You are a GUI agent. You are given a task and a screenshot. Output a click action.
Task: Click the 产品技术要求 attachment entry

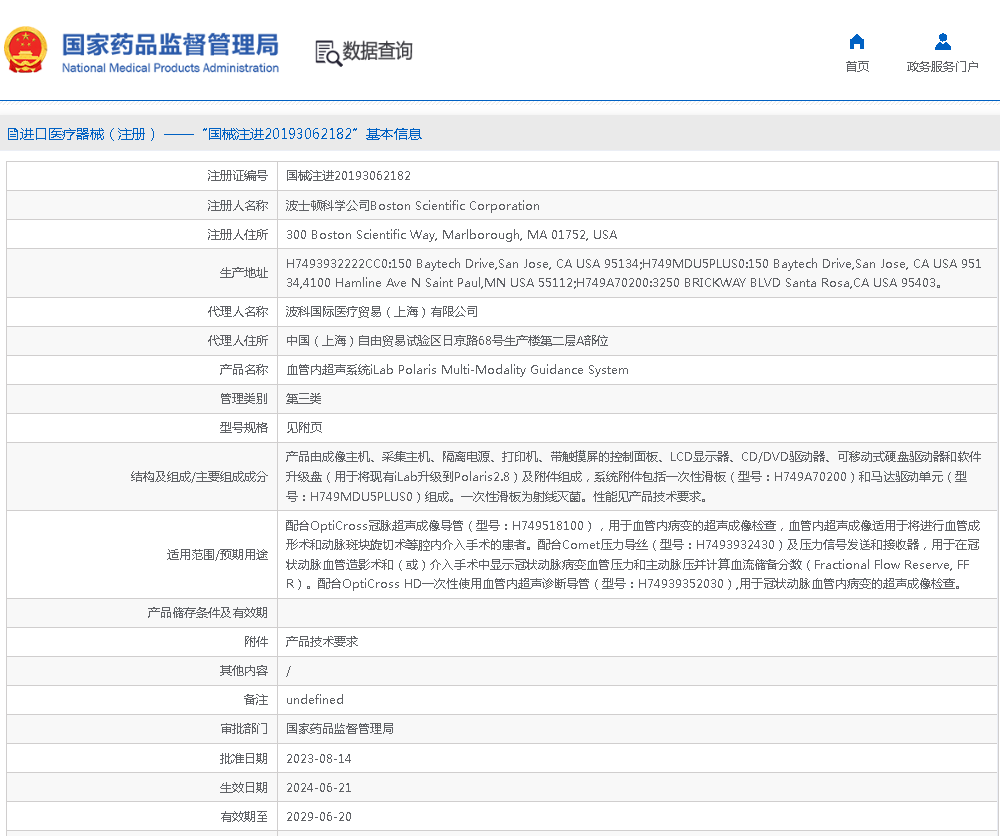322,642
